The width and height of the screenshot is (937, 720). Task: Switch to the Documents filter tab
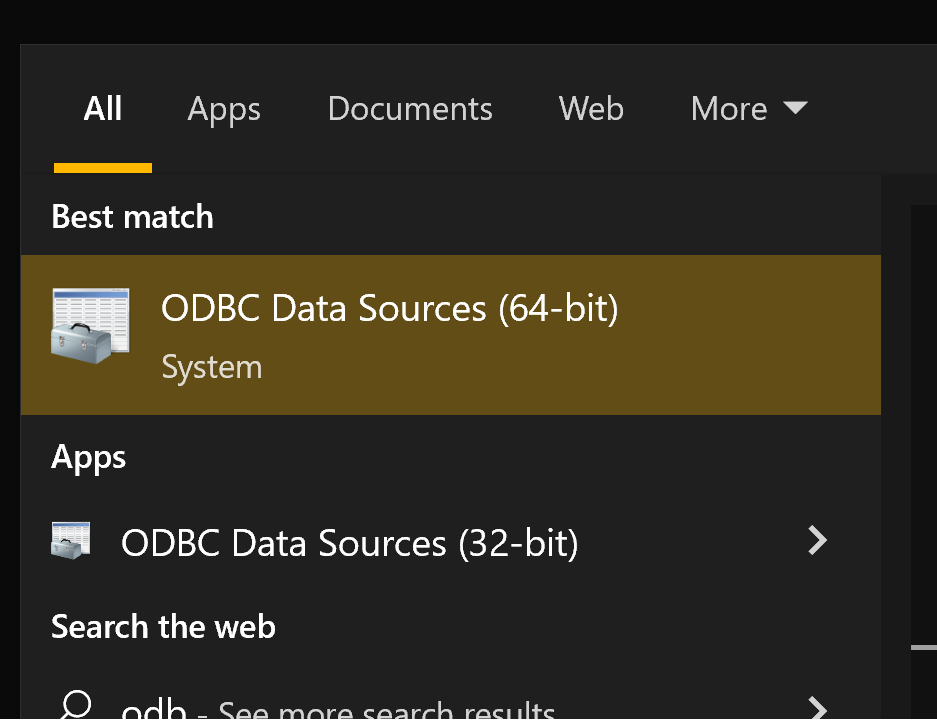coord(410,108)
